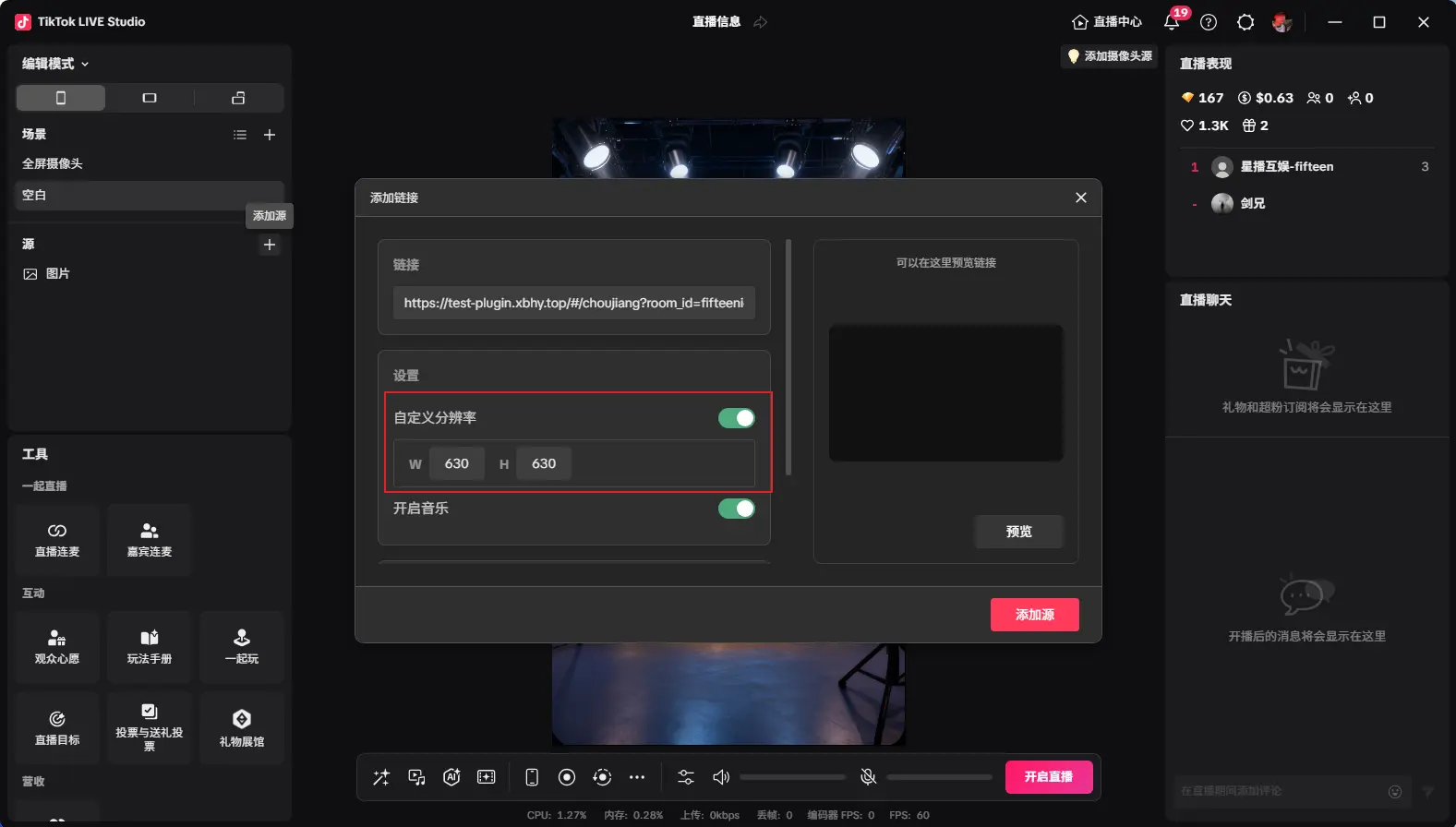Screen dimensions: 1456x827
Task: Switch to landscape orientation tab
Action: pos(150,98)
